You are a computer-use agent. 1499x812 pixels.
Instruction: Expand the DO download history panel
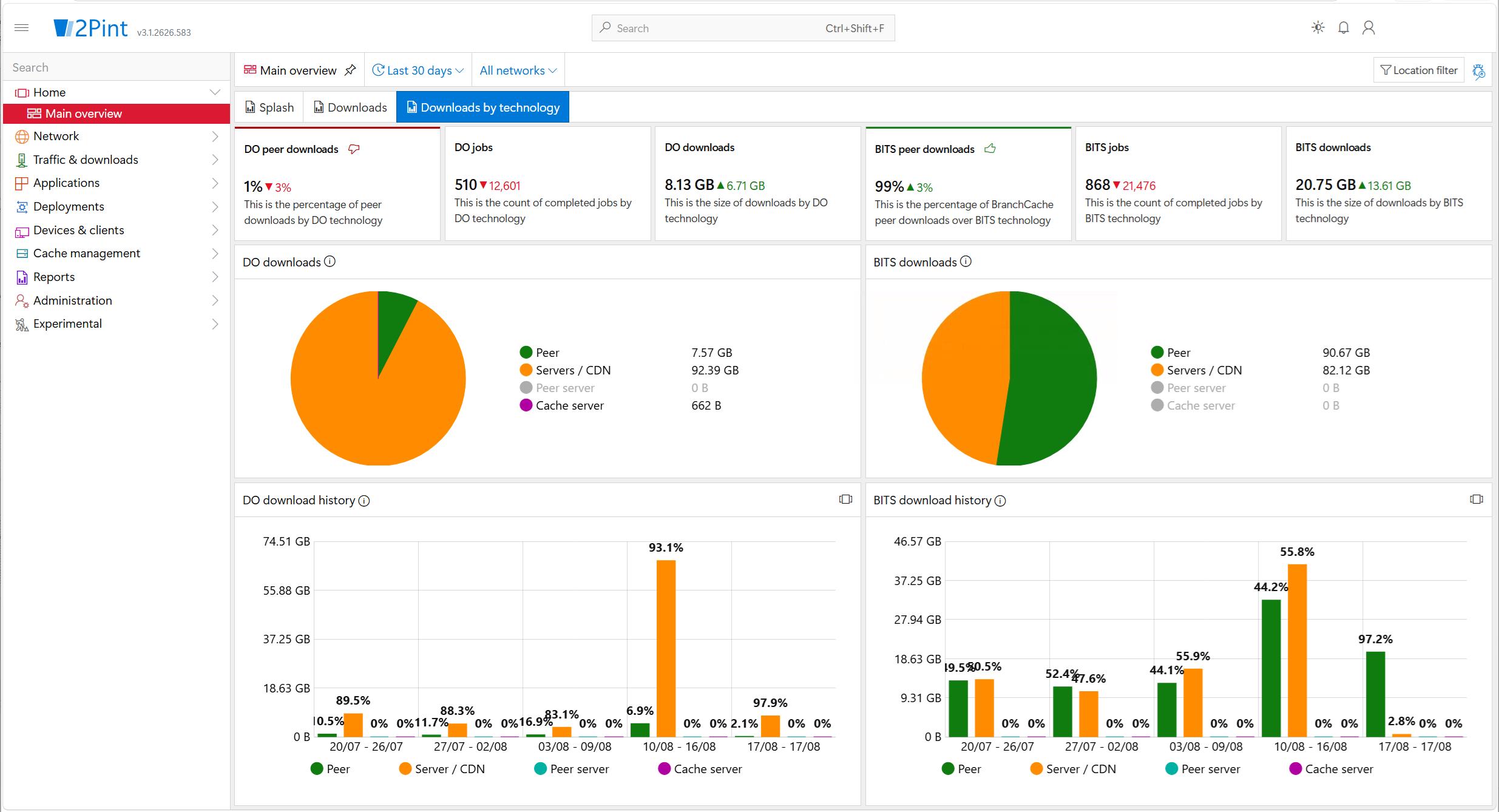(845, 499)
